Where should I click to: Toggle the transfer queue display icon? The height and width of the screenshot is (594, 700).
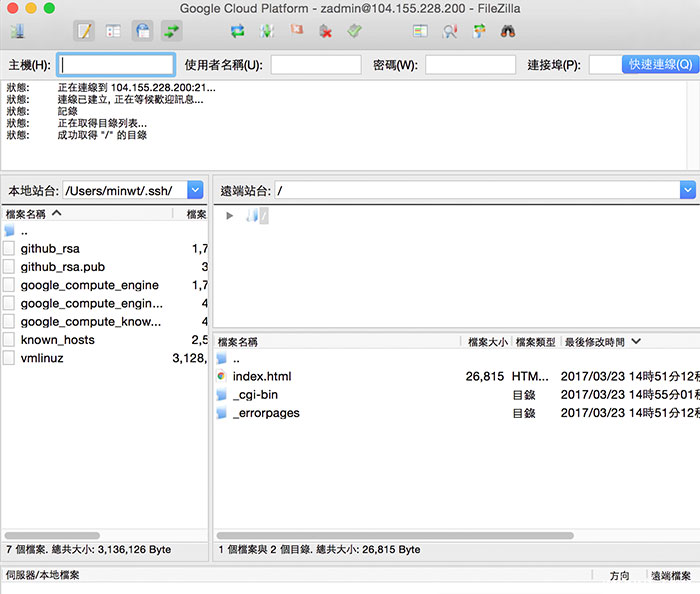click(172, 31)
